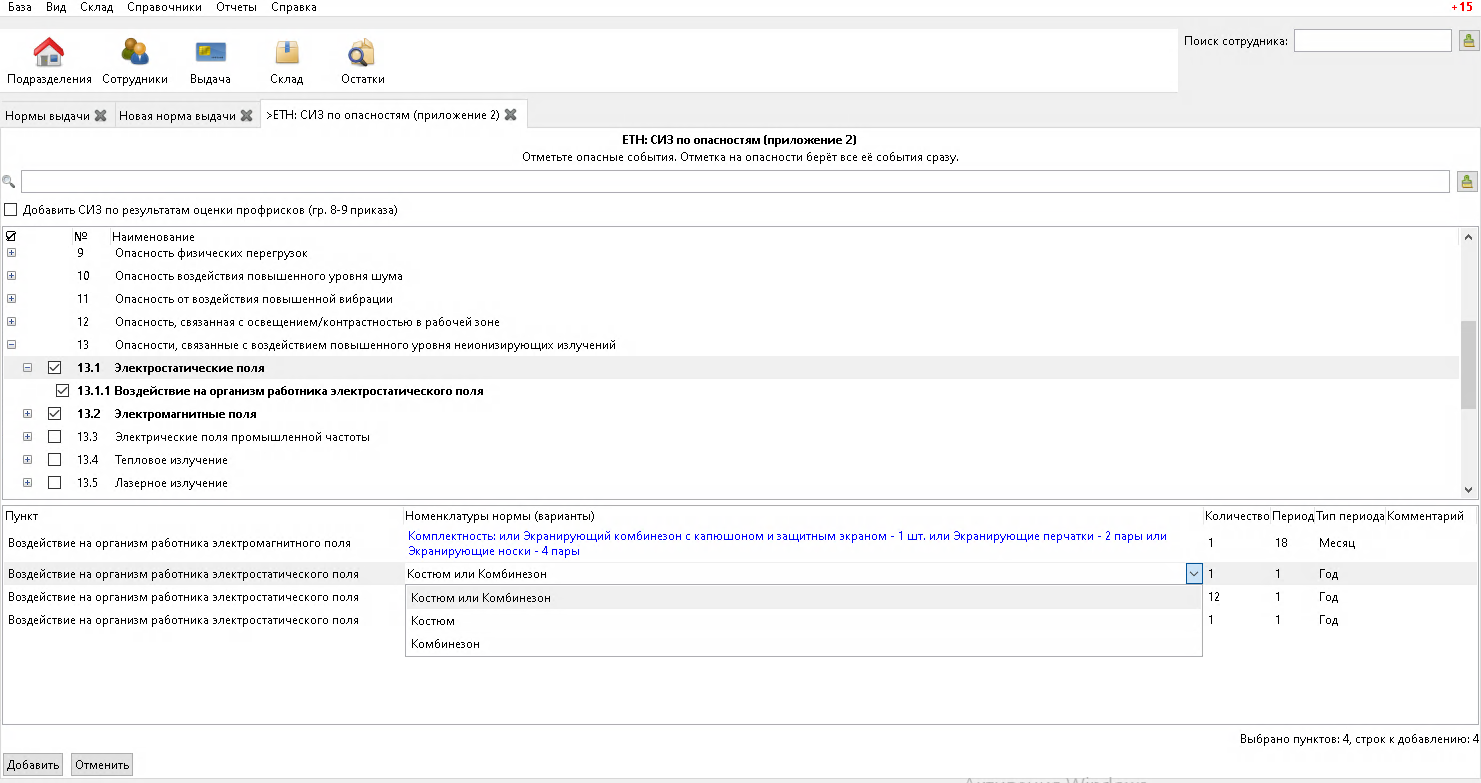Open the Склад toolbar icon

pos(286,61)
